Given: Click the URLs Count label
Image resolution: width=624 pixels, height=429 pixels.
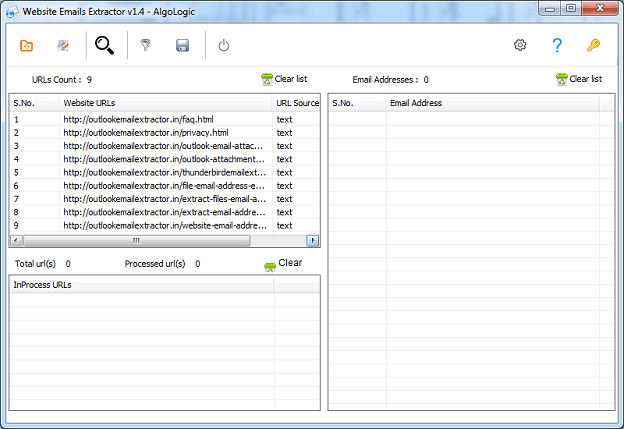Looking at the screenshot, I should click(57, 80).
